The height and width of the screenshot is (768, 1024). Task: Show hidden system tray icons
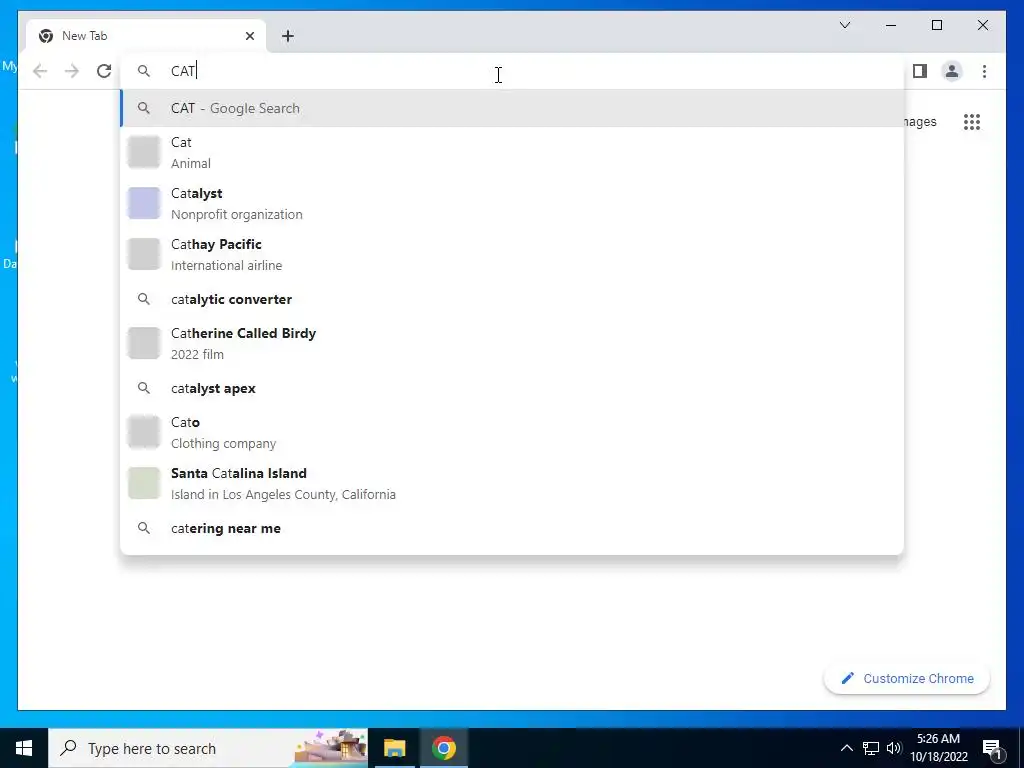tap(846, 748)
